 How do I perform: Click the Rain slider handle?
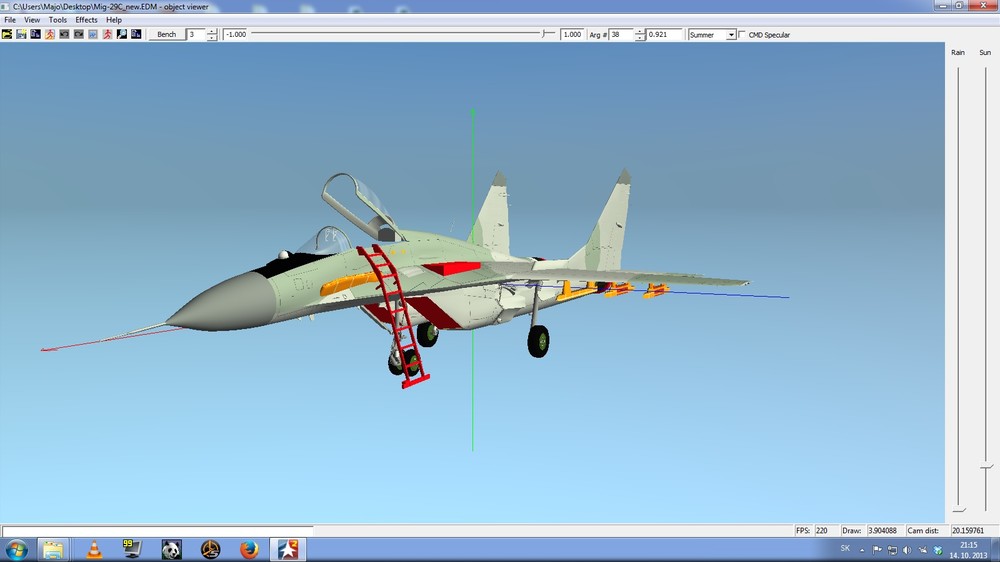pyautogui.click(x=959, y=509)
